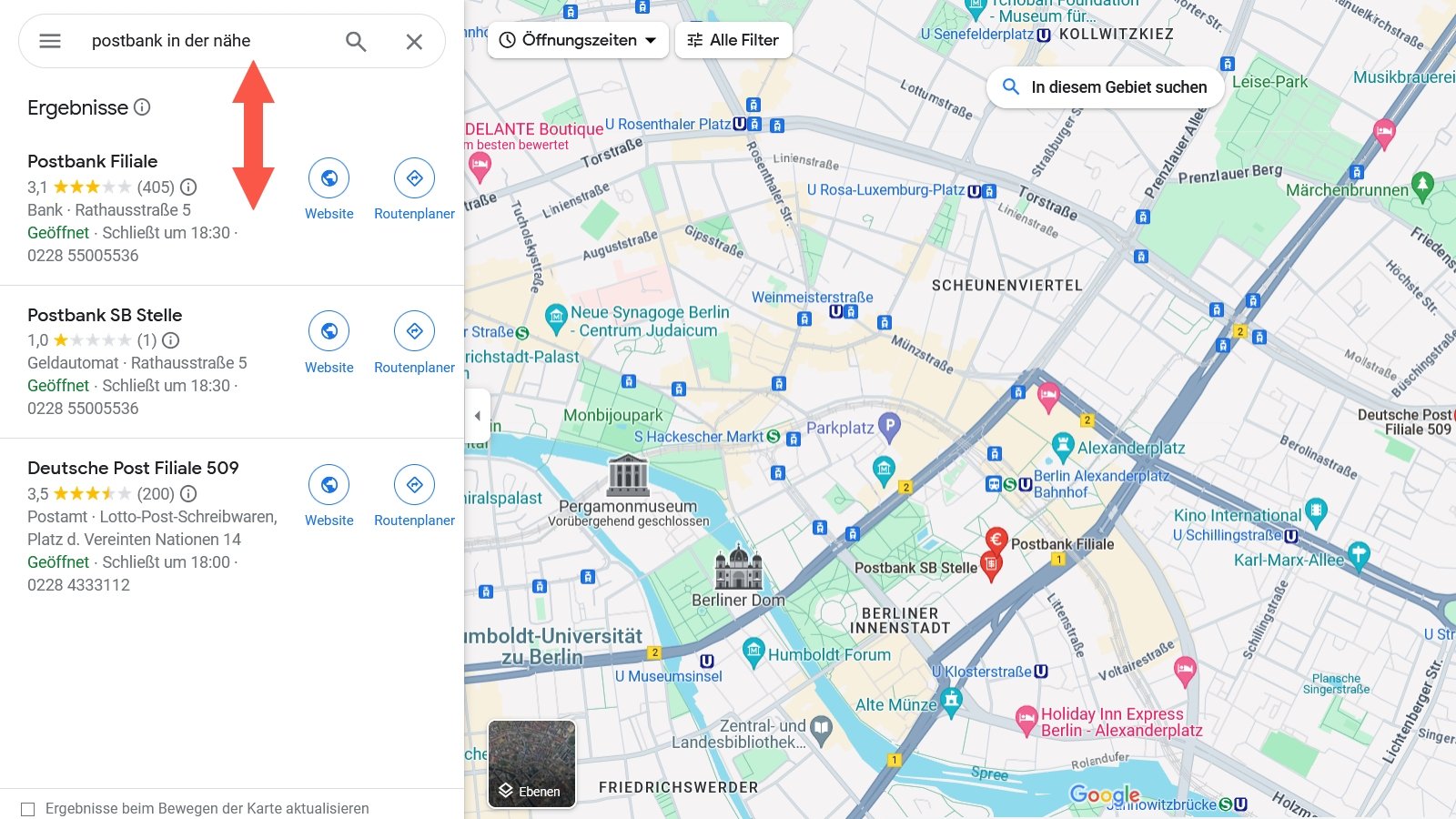Click the '(405)' review count
Viewport: 1456px width, 819px height.
pyautogui.click(x=156, y=187)
